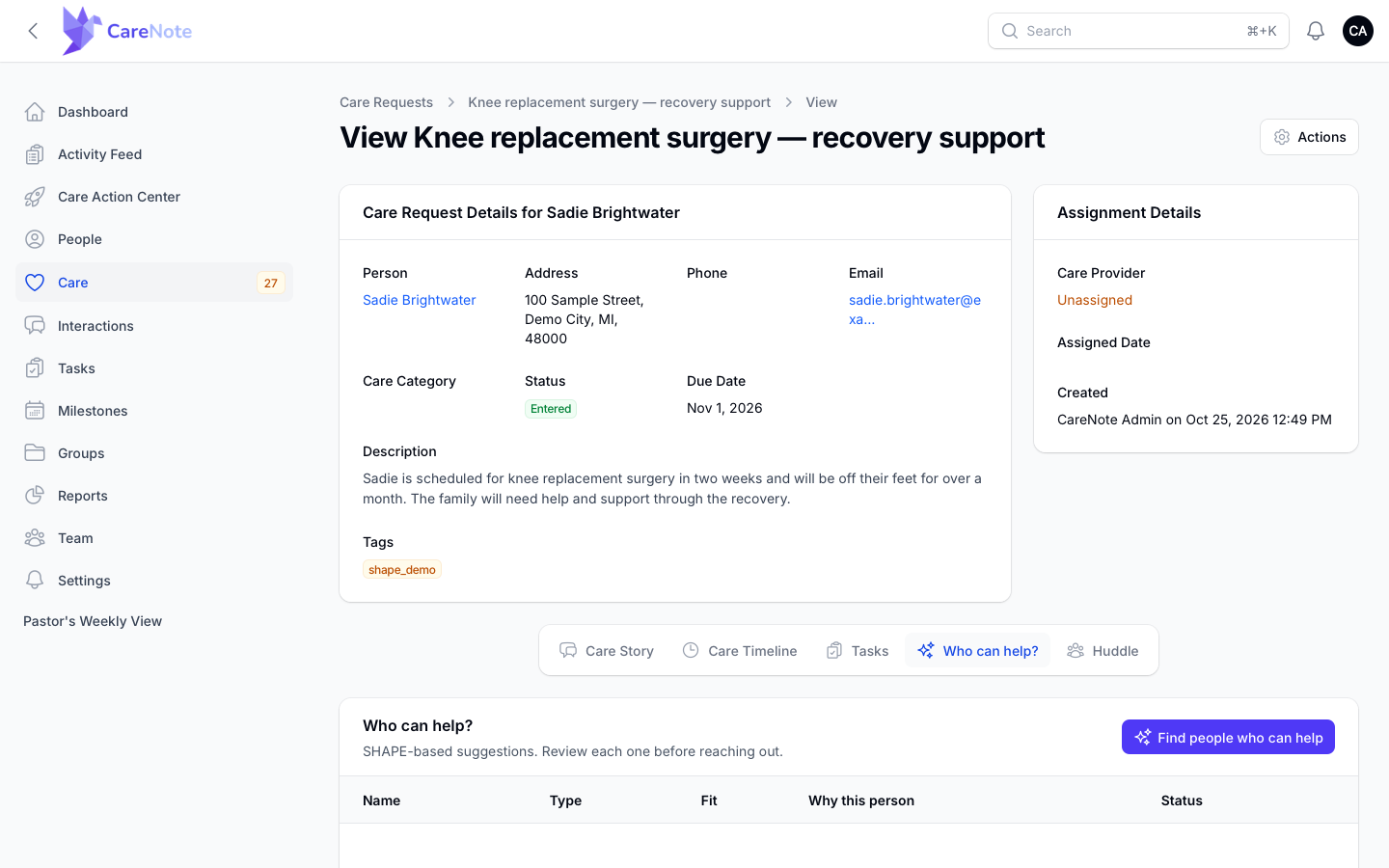Click the Name column header

pyautogui.click(x=382, y=800)
